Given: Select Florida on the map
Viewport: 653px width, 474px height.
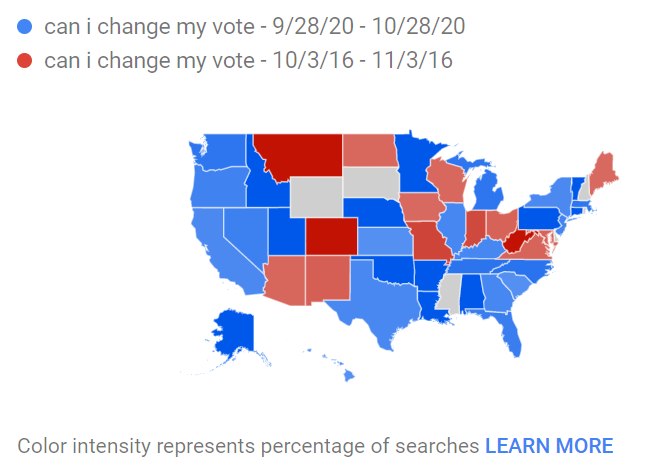Looking at the screenshot, I should [x=506, y=331].
